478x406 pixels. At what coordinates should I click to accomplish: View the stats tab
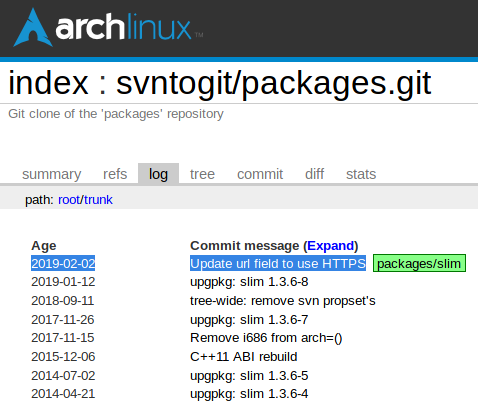coord(361,174)
